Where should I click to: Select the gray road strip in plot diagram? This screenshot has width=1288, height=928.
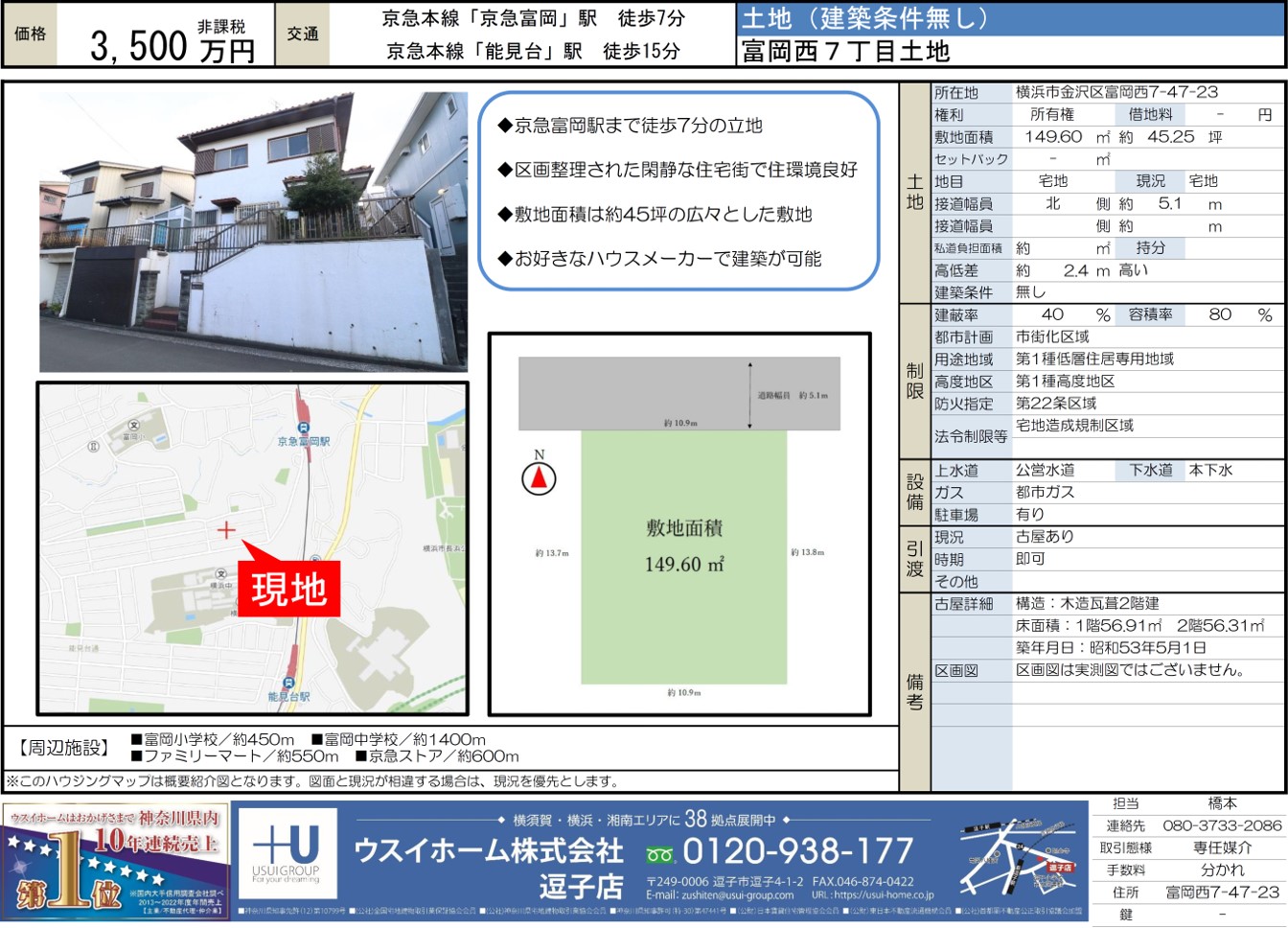(678, 393)
